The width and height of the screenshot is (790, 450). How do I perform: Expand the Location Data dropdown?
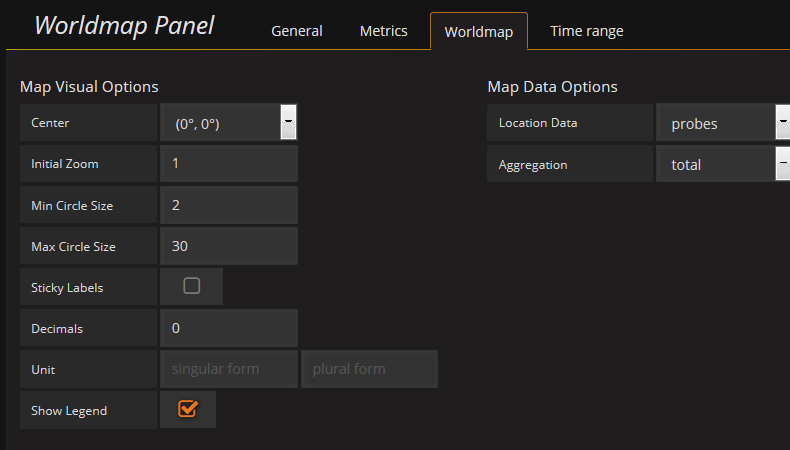point(716,123)
